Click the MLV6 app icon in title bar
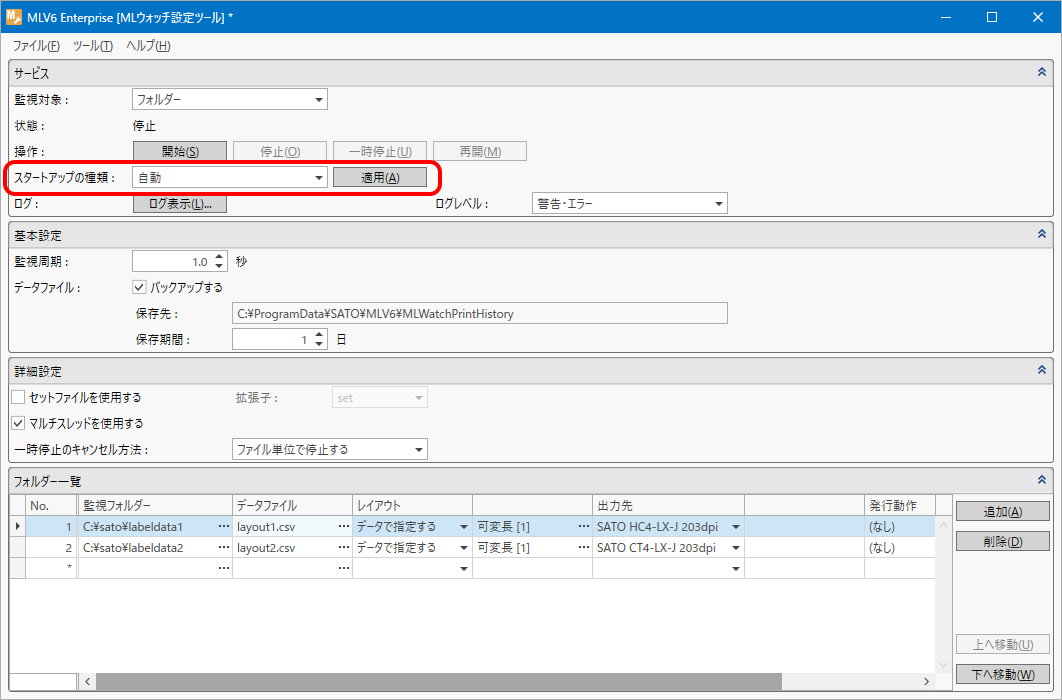Screen dimensions: 1062x700 coord(14,17)
